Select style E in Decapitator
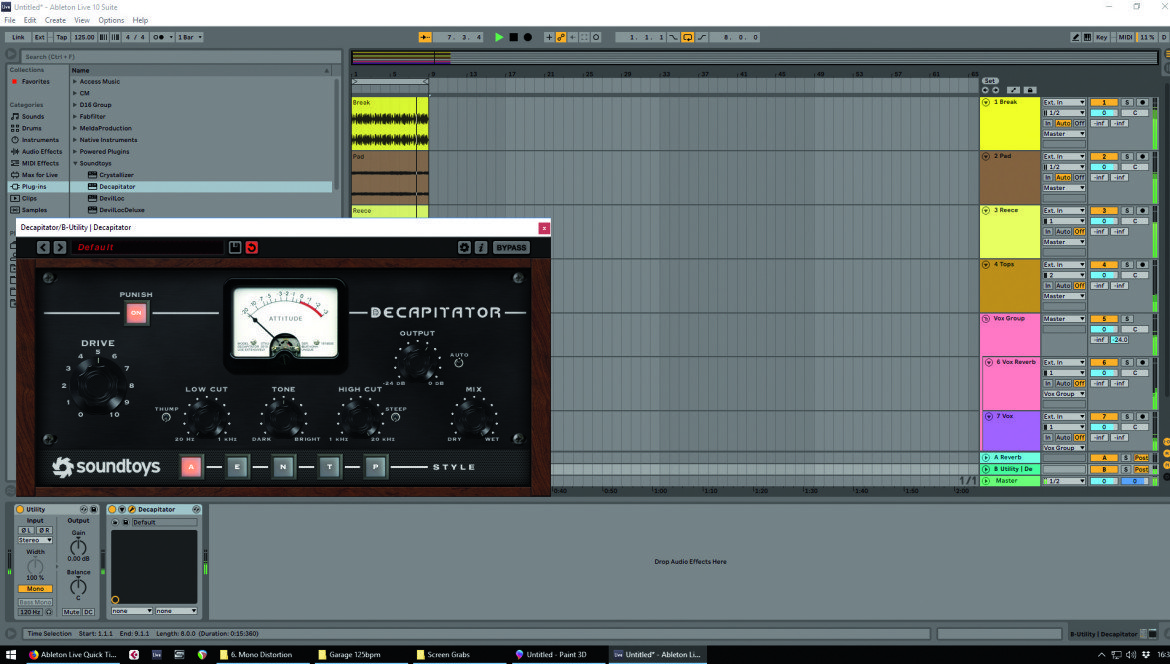 click(x=237, y=467)
